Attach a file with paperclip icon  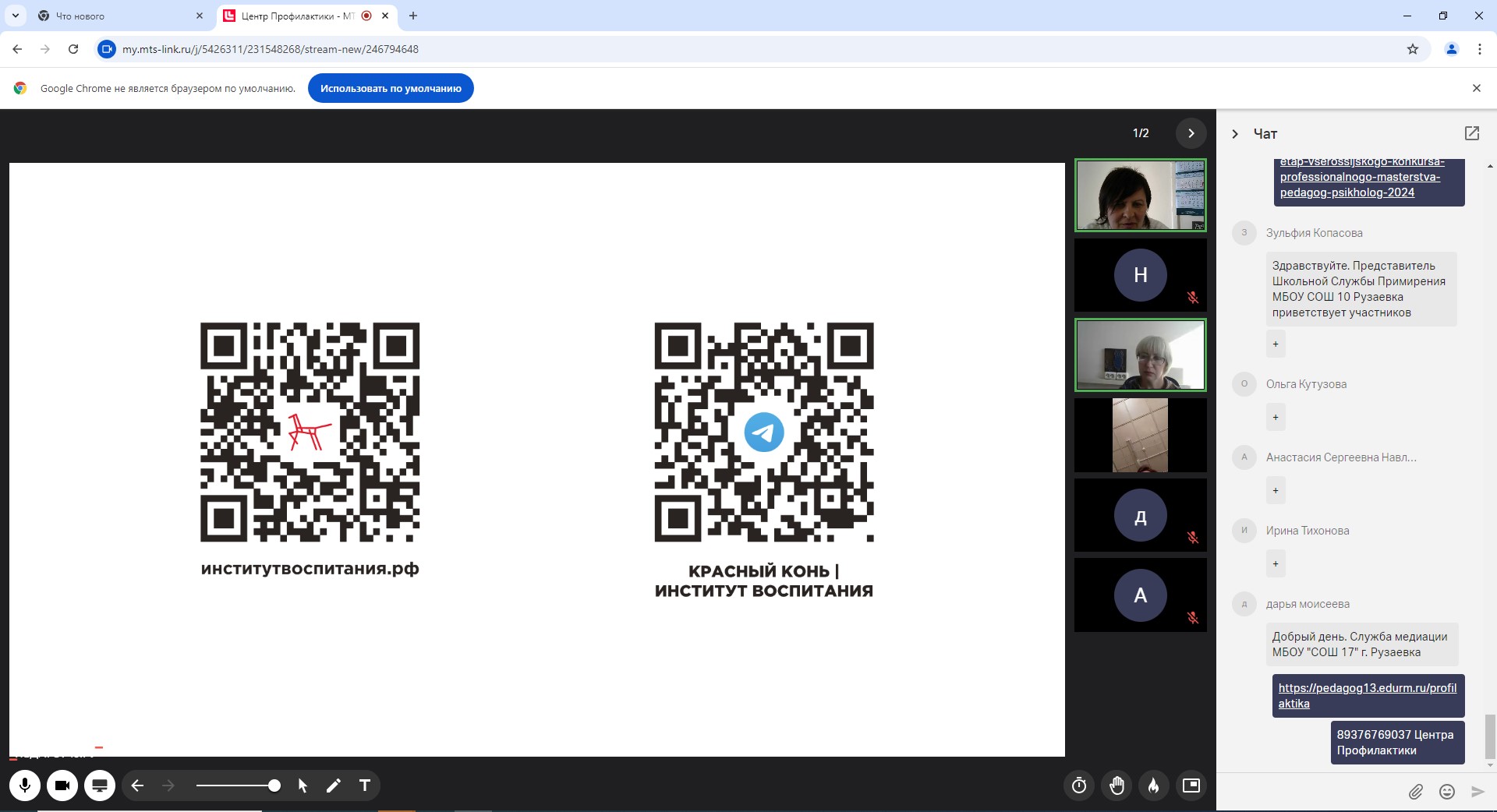click(1416, 792)
